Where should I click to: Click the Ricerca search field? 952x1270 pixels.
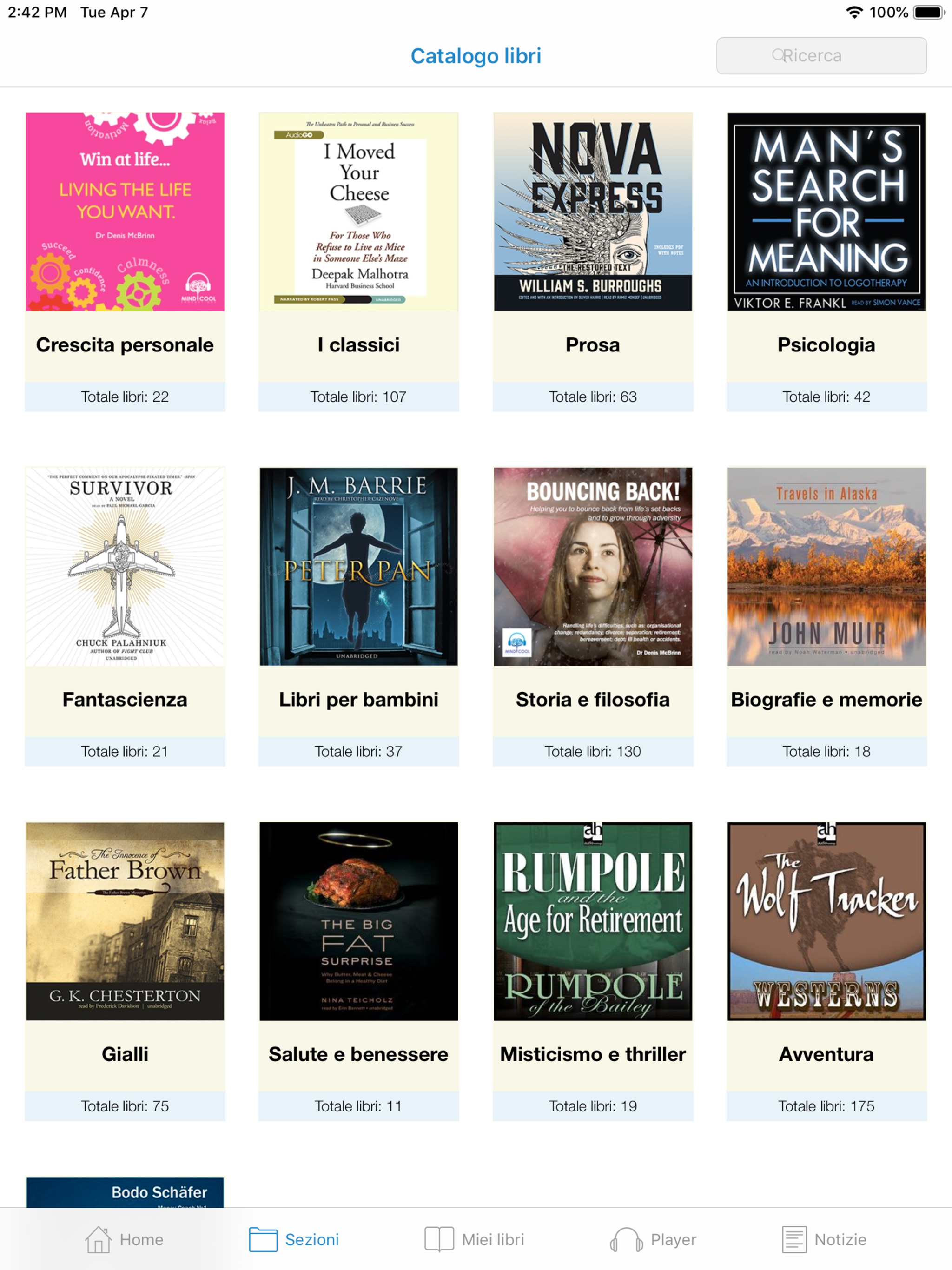click(821, 56)
